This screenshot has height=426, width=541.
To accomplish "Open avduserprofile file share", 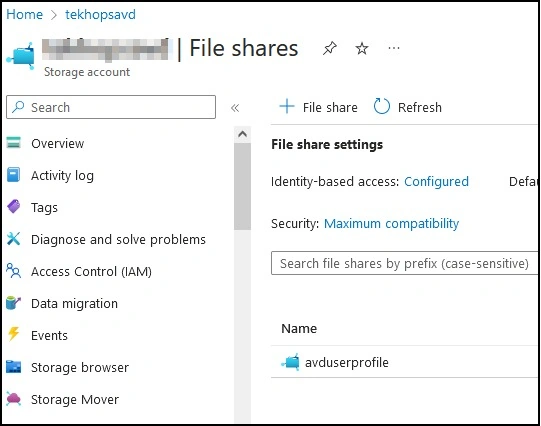I will coord(347,363).
